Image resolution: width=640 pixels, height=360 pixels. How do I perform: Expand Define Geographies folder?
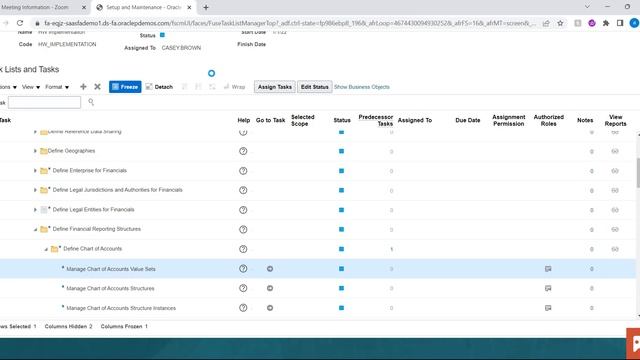[35, 151]
